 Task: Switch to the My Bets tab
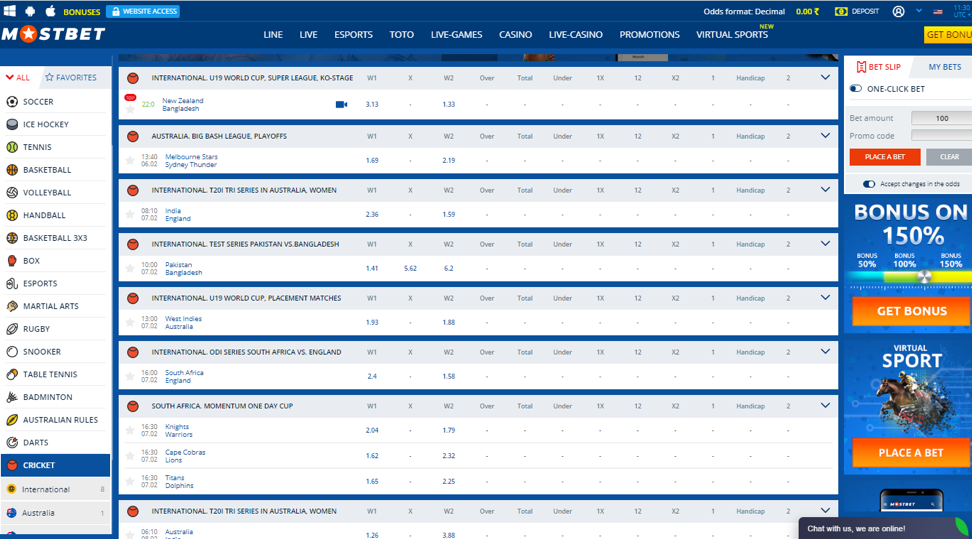click(944, 67)
